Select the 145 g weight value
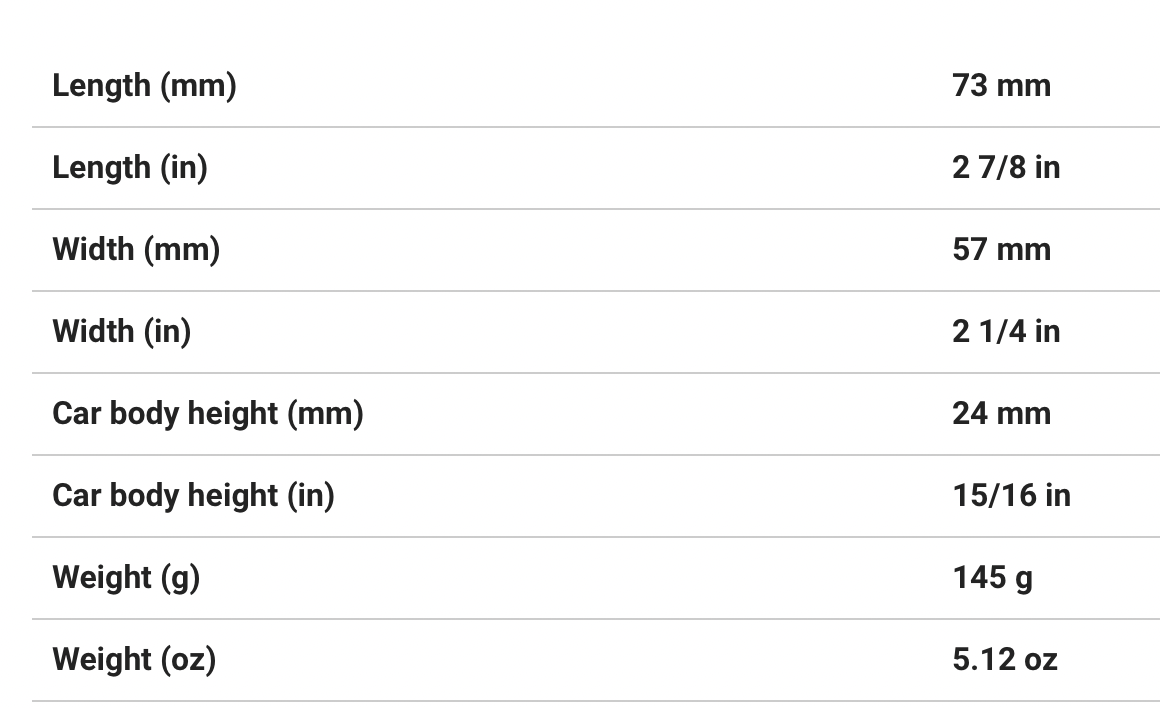Image resolution: width=1160 pixels, height=708 pixels. coord(992,578)
